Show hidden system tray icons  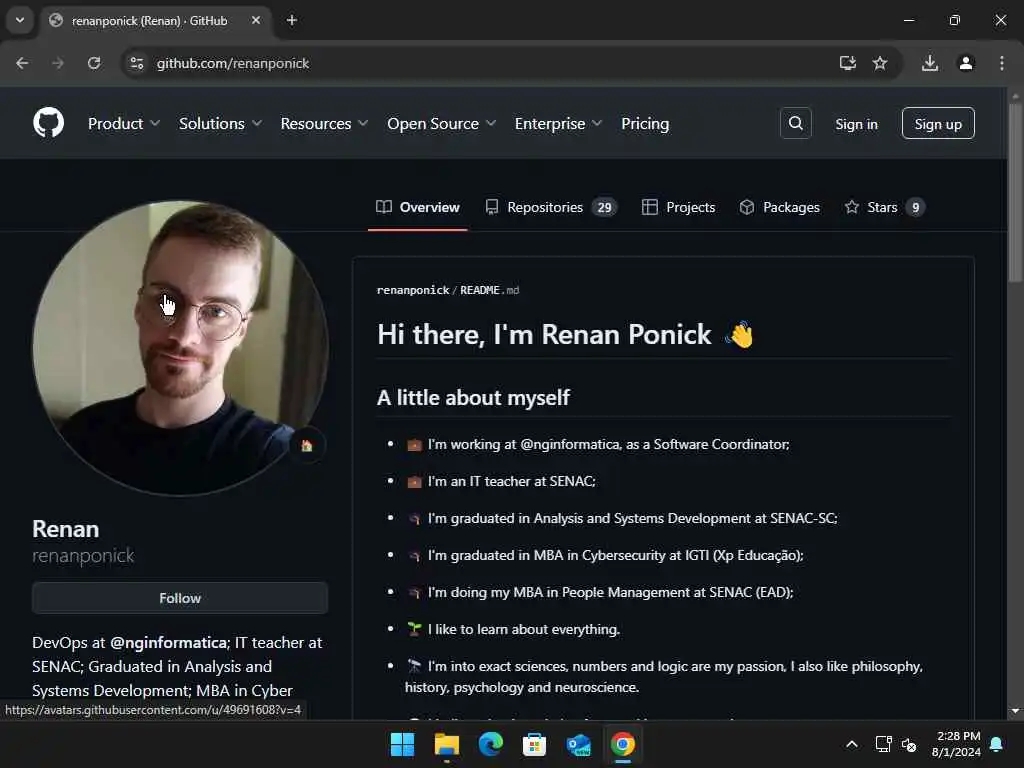852,744
